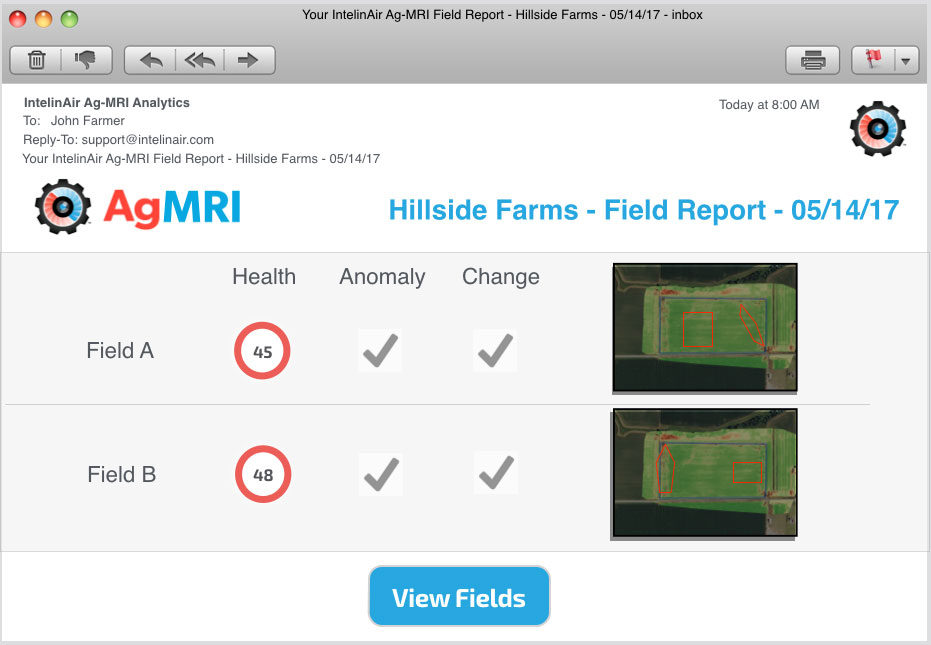Click the Today at 8:00 AM timestamp
The height and width of the screenshot is (645, 931).
pyautogui.click(x=769, y=105)
